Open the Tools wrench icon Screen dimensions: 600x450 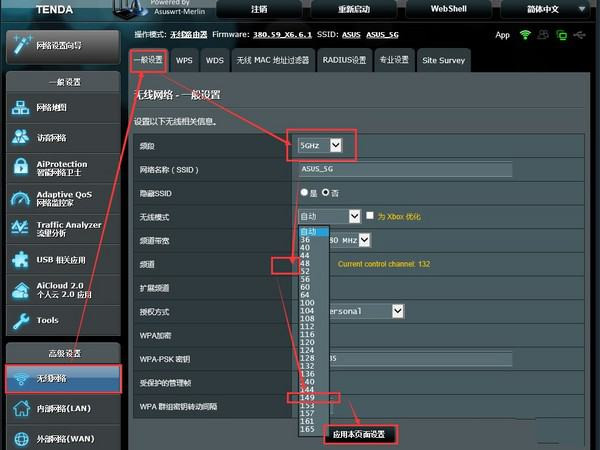point(21,320)
